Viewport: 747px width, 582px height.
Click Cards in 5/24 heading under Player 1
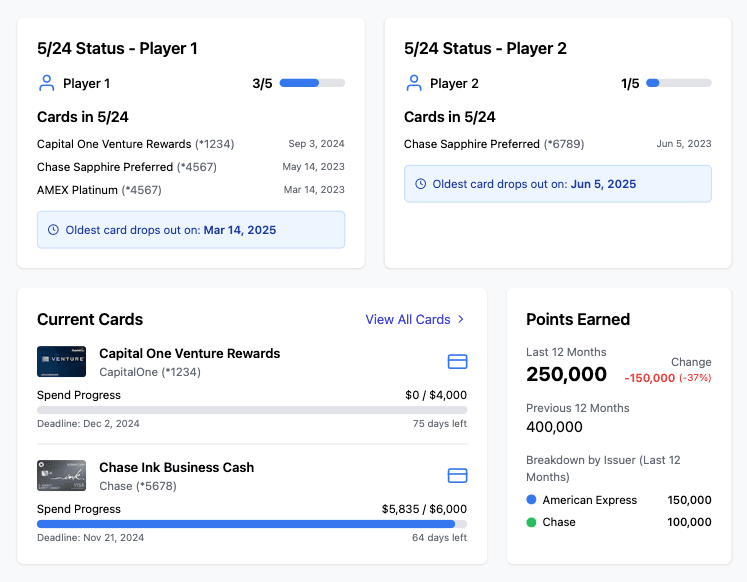click(x=83, y=117)
